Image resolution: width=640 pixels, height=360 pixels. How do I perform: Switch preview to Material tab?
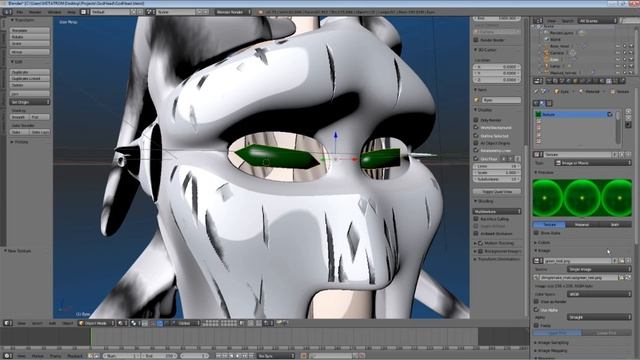(x=582, y=224)
